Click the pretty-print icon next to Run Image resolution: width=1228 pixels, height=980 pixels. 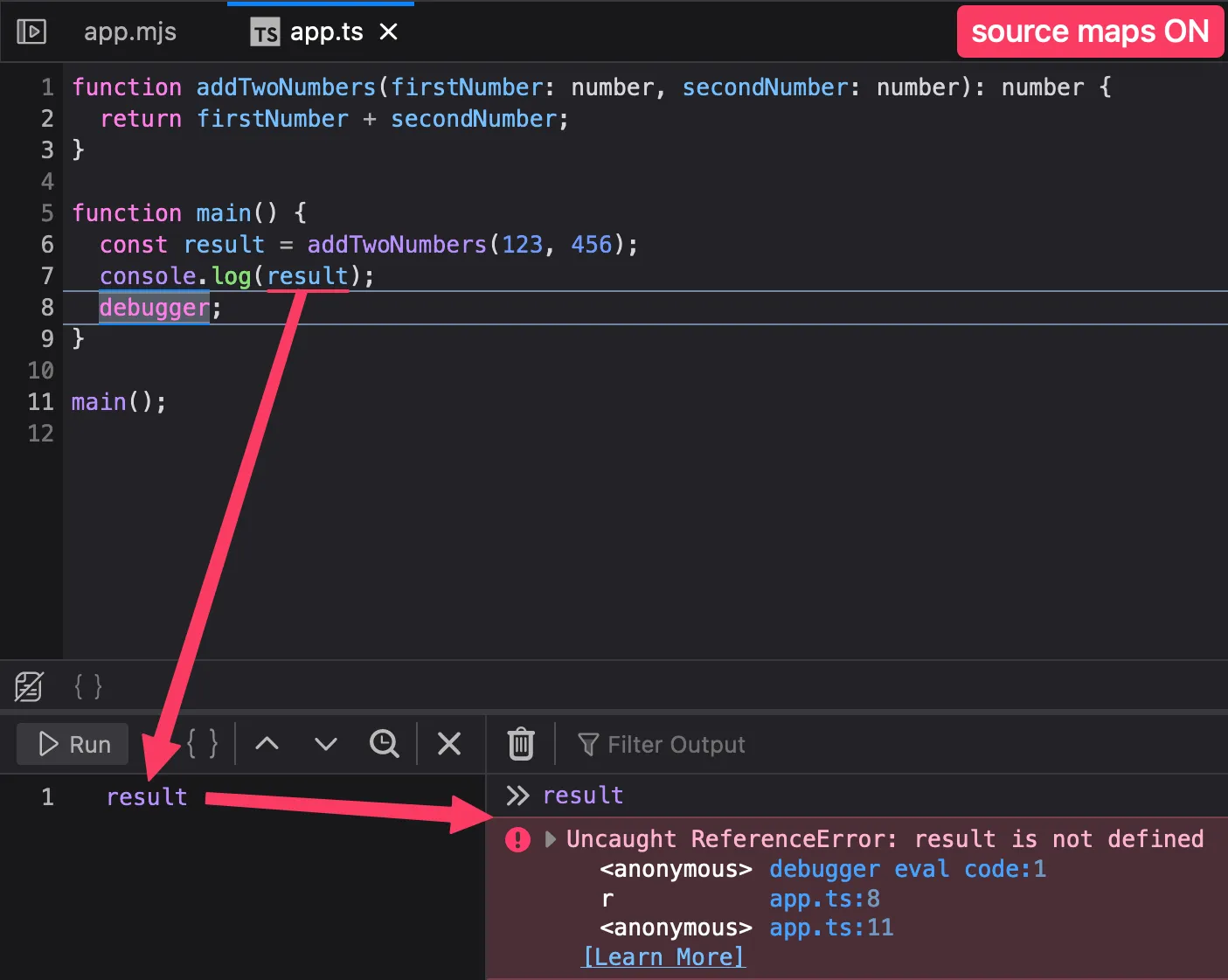click(203, 743)
